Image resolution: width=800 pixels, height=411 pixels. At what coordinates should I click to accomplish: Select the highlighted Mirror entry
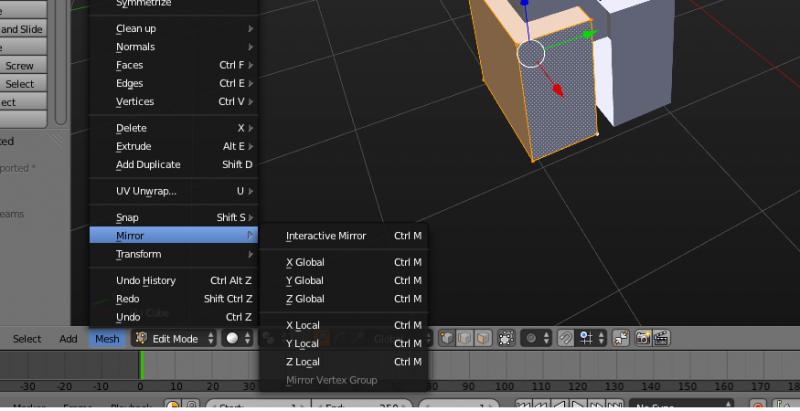pyautogui.click(x=173, y=236)
